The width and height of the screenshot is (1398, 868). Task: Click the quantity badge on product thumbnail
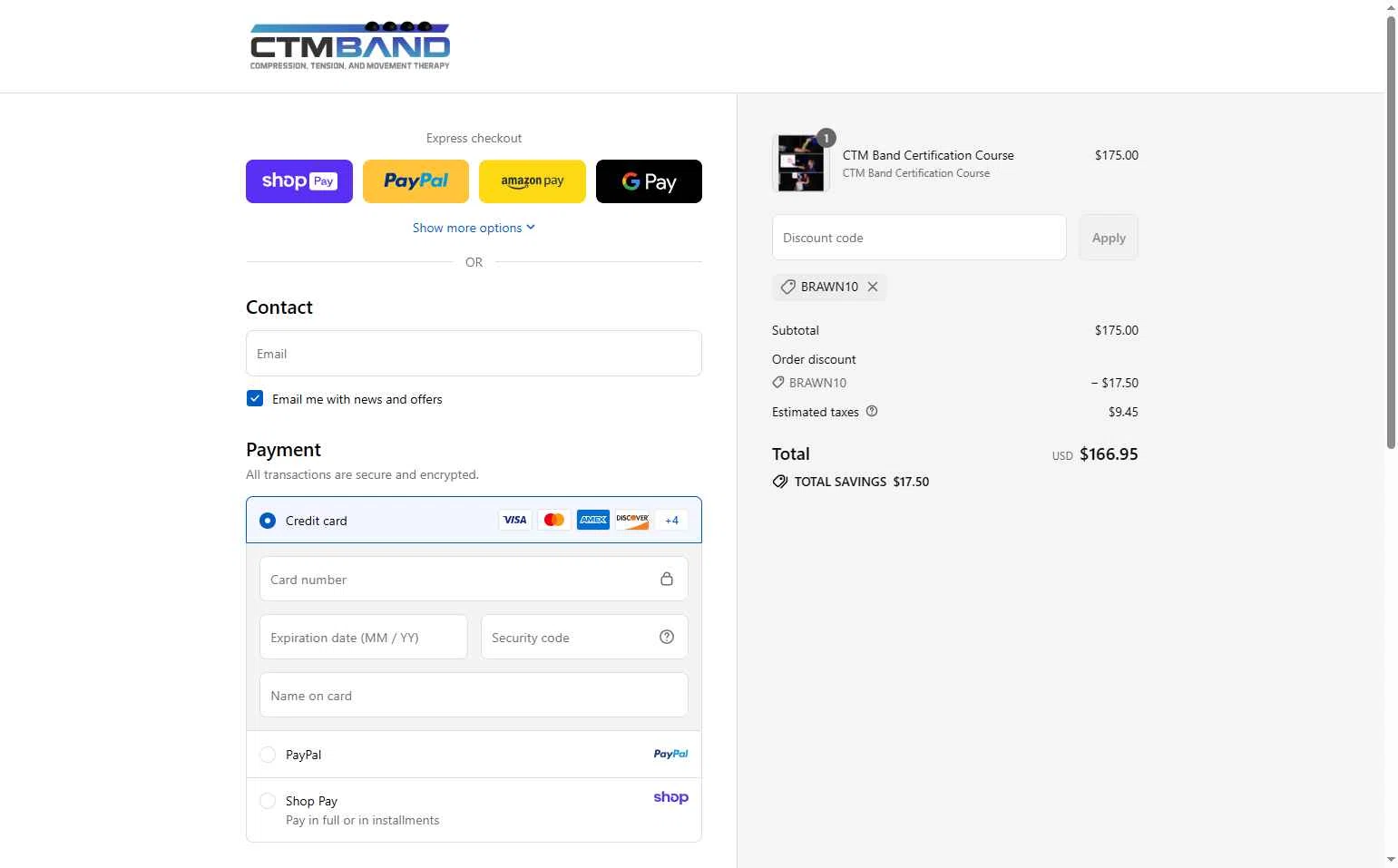(x=826, y=138)
